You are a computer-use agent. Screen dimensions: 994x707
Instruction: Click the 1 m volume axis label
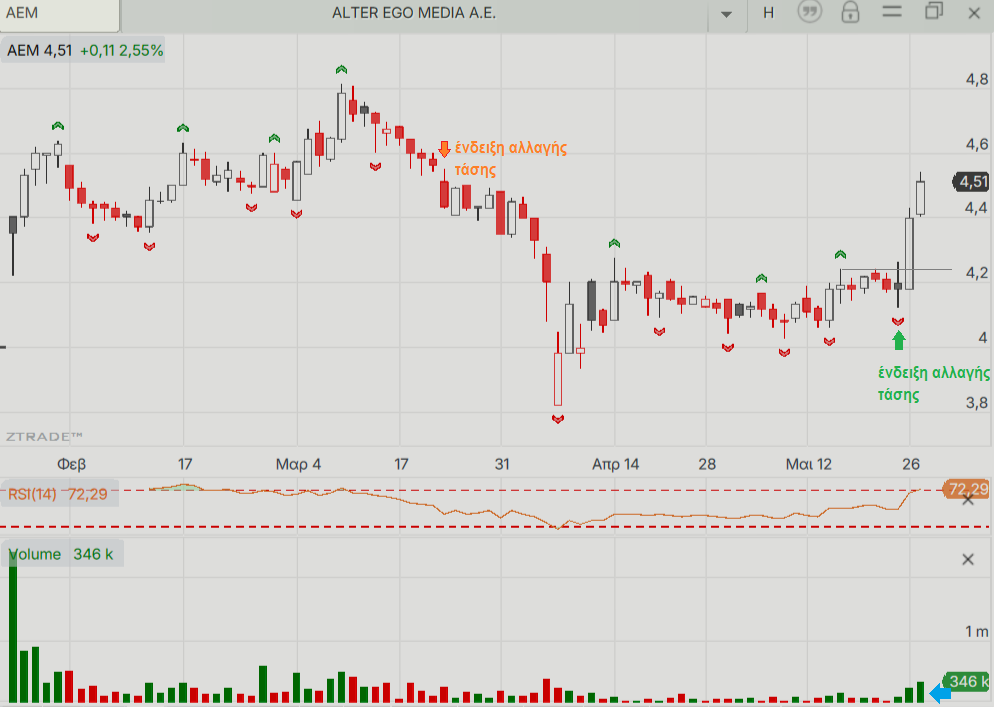(x=977, y=632)
